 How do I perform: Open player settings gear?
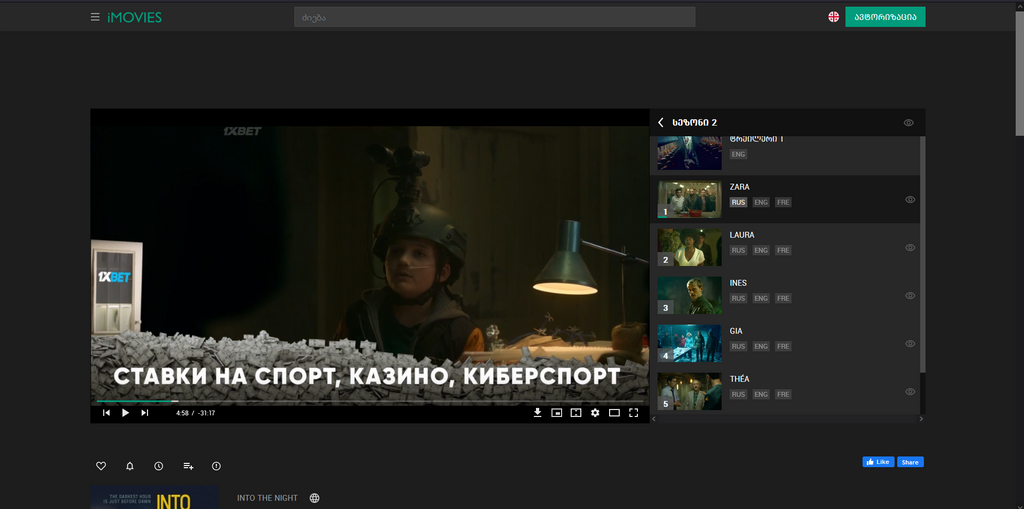[595, 412]
